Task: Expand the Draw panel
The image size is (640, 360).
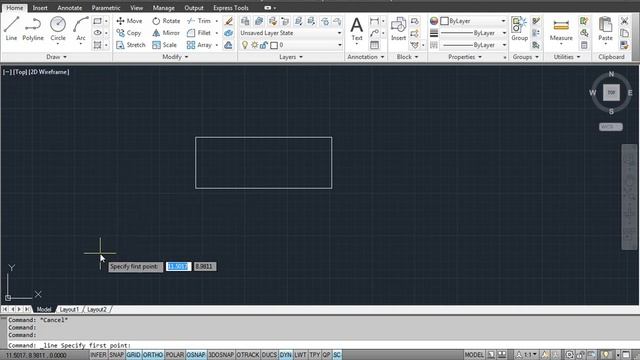Action: [x=56, y=57]
